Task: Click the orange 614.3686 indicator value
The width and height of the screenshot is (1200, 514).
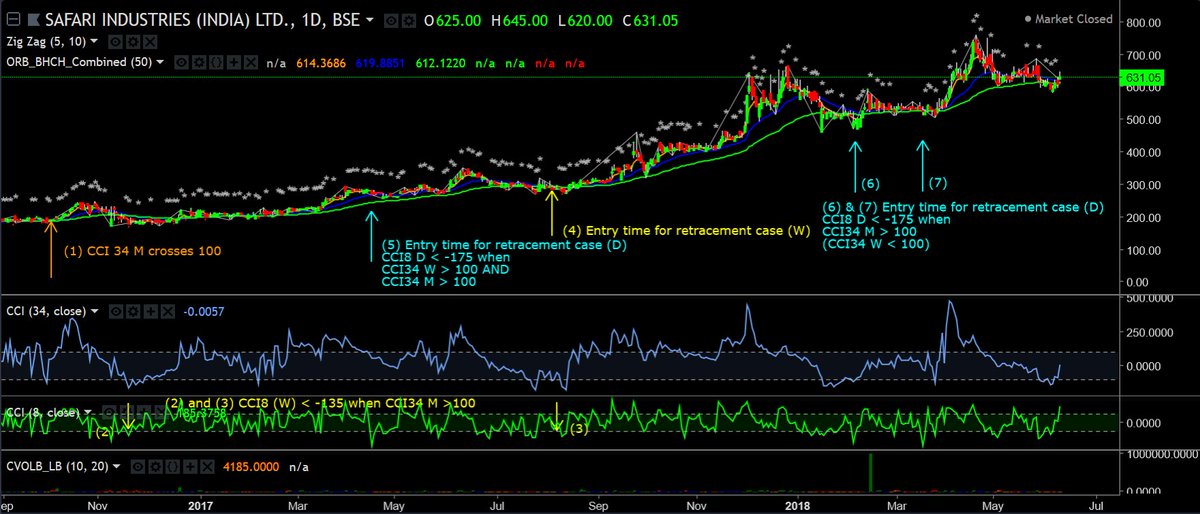Action: (321, 63)
